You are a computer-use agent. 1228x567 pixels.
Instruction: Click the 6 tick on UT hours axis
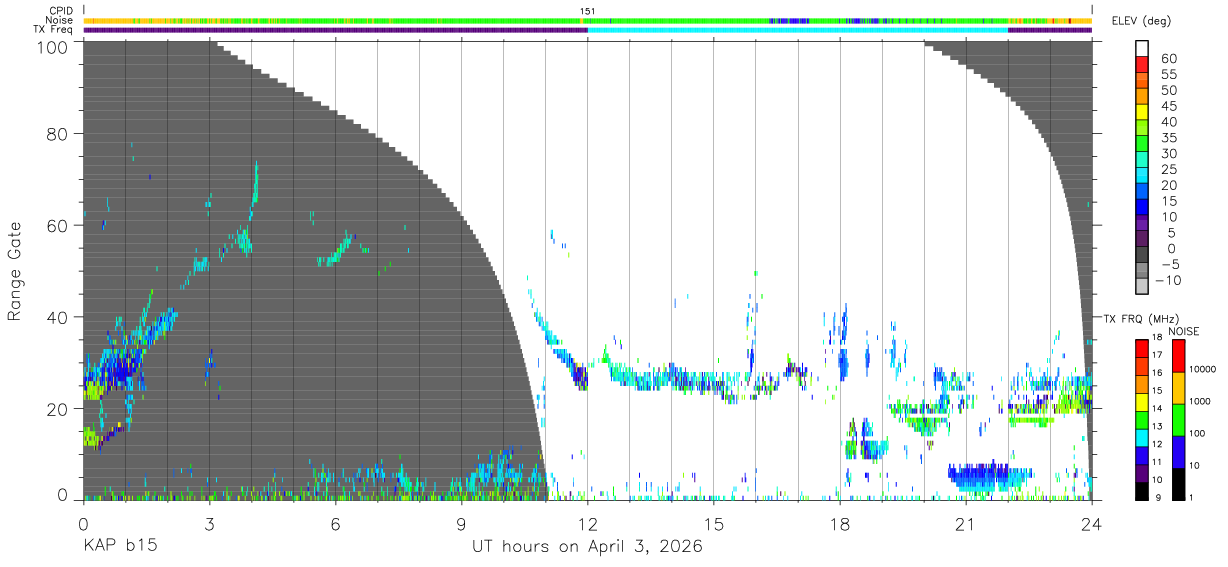pos(335,523)
